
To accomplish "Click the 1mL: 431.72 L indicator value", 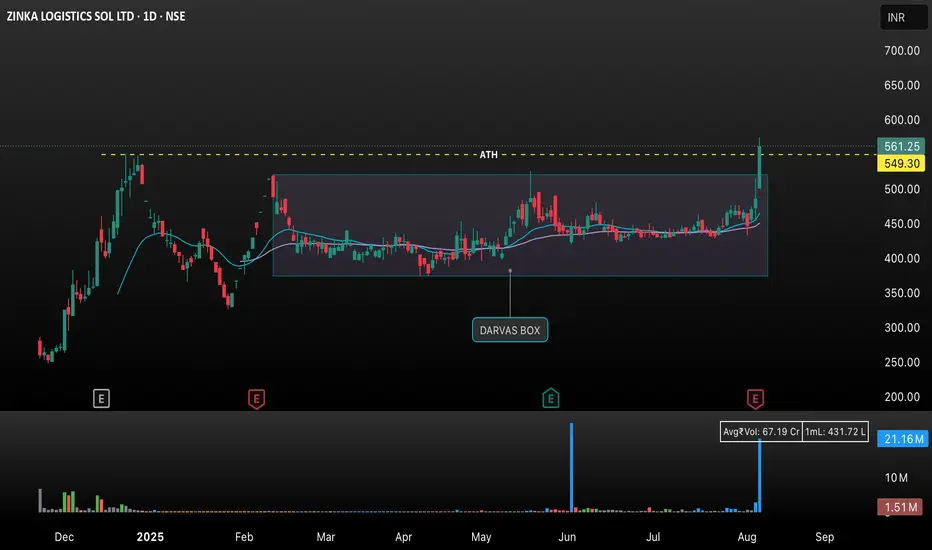I will pyautogui.click(x=835, y=432).
